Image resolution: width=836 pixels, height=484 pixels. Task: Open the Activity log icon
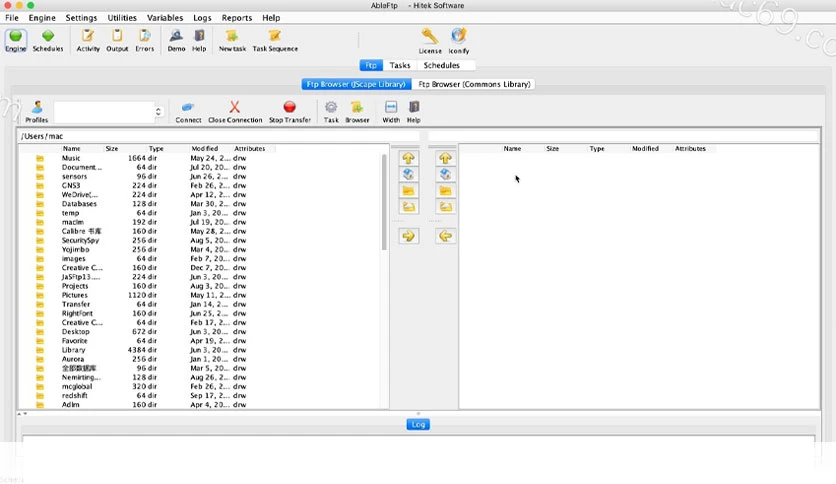tap(88, 41)
